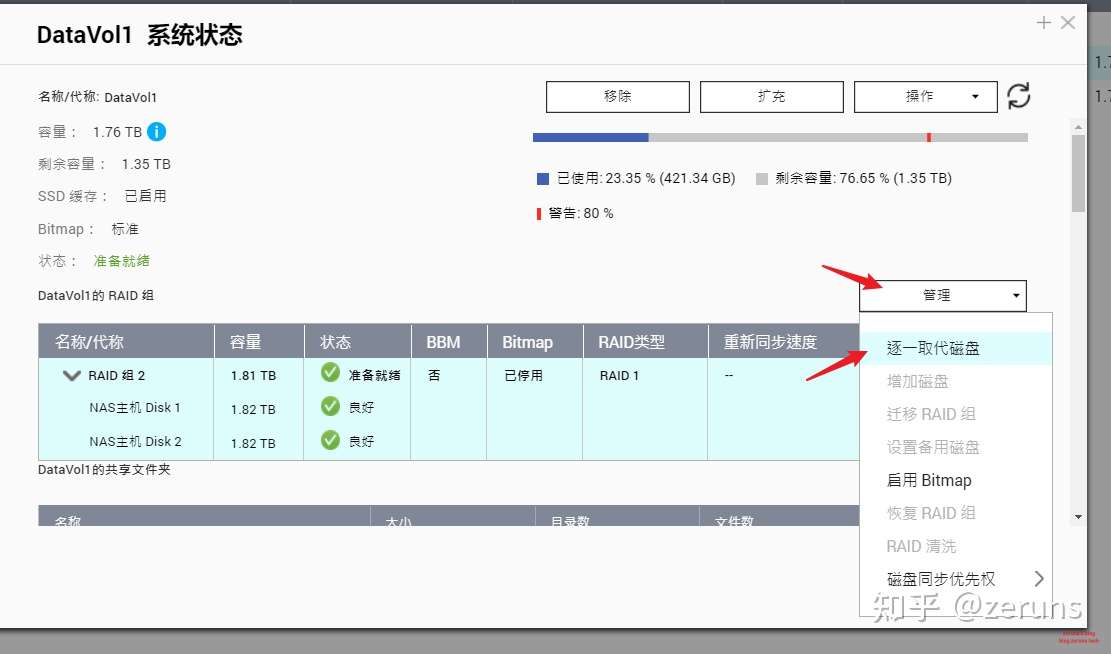The height and width of the screenshot is (654, 1111).
Task: Click the plus icon in the title bar
Action: tap(1043, 22)
